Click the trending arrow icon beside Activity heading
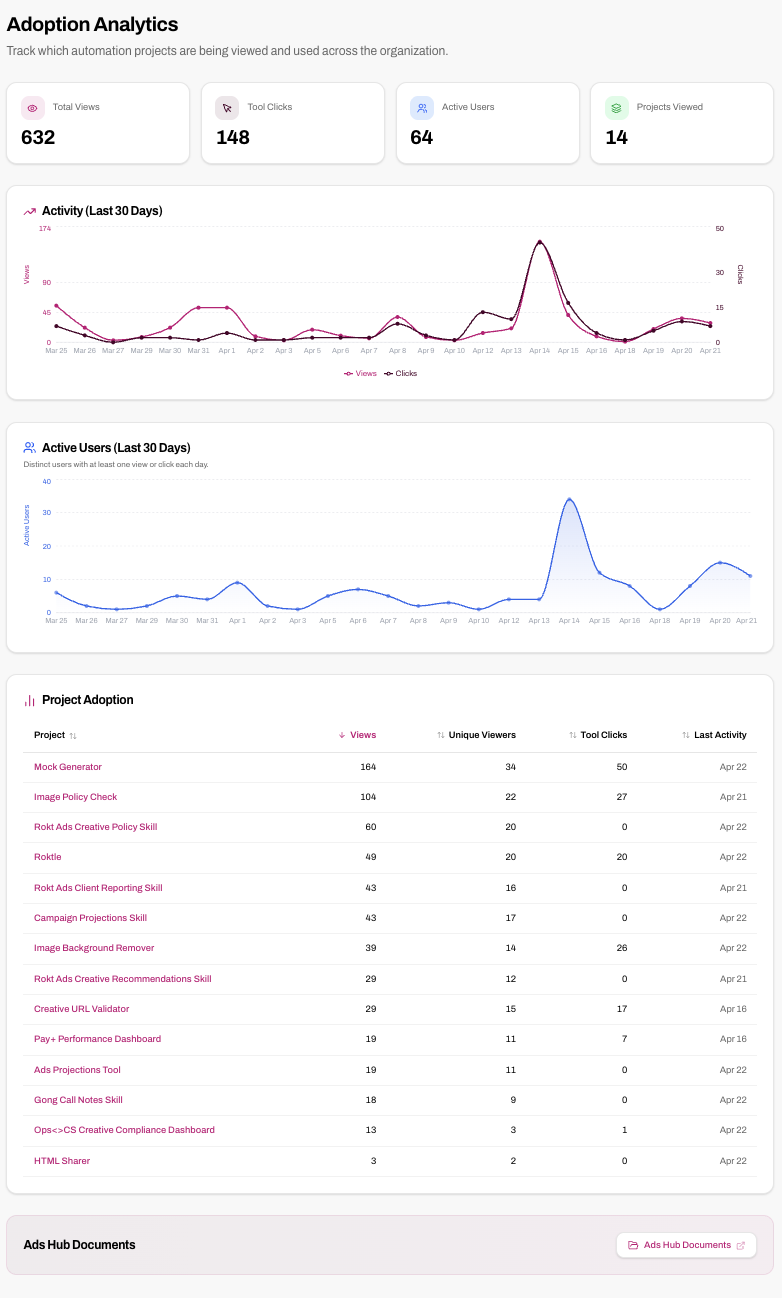The width and height of the screenshot is (782, 1298). [x=30, y=211]
